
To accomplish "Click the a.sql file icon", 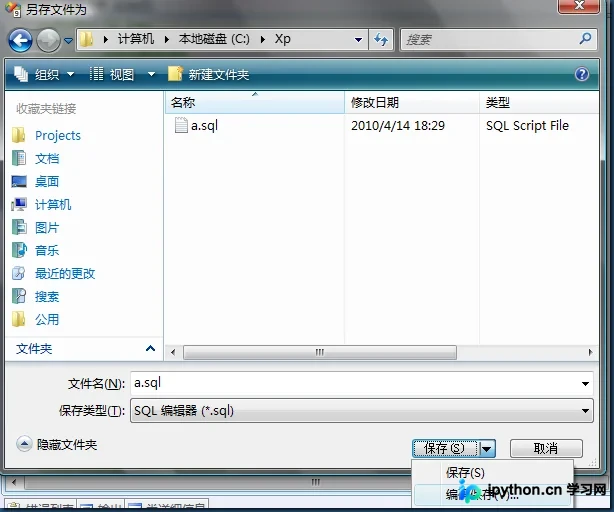I will point(181,125).
